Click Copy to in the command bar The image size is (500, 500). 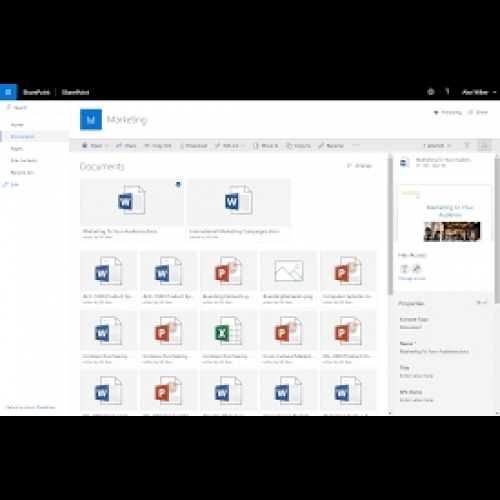pos(298,145)
